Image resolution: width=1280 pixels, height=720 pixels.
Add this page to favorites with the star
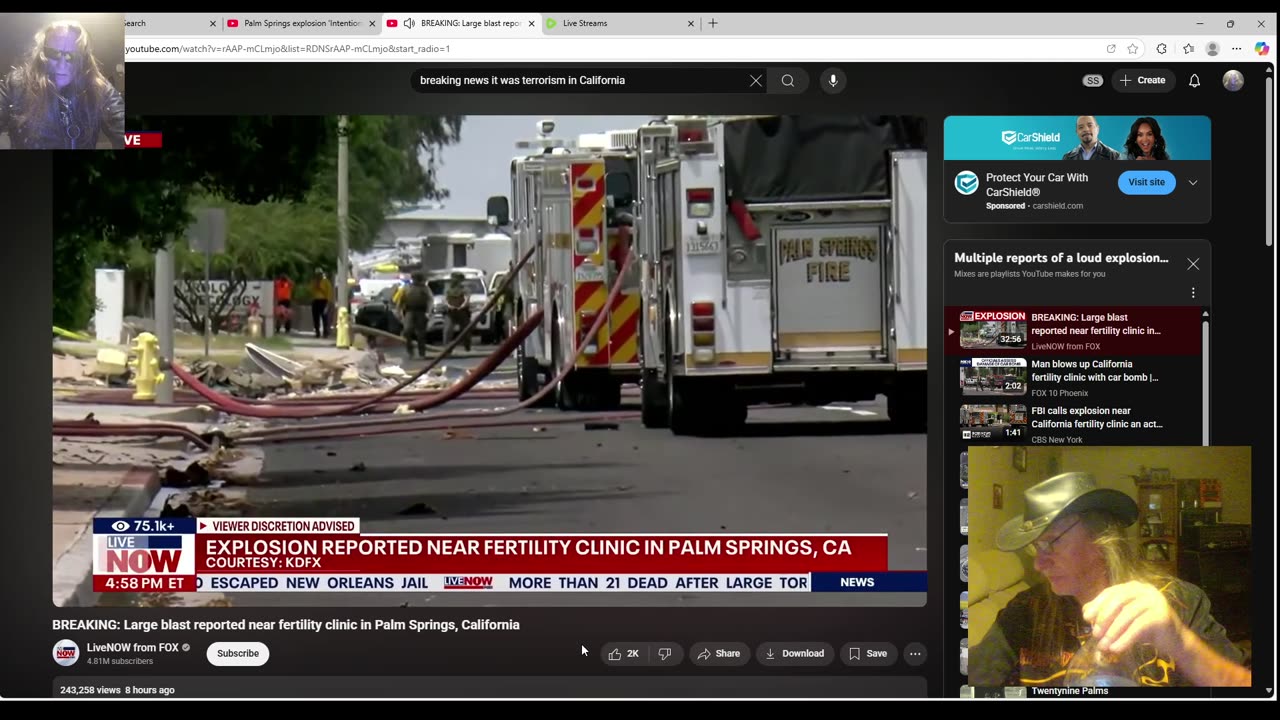click(x=1133, y=48)
